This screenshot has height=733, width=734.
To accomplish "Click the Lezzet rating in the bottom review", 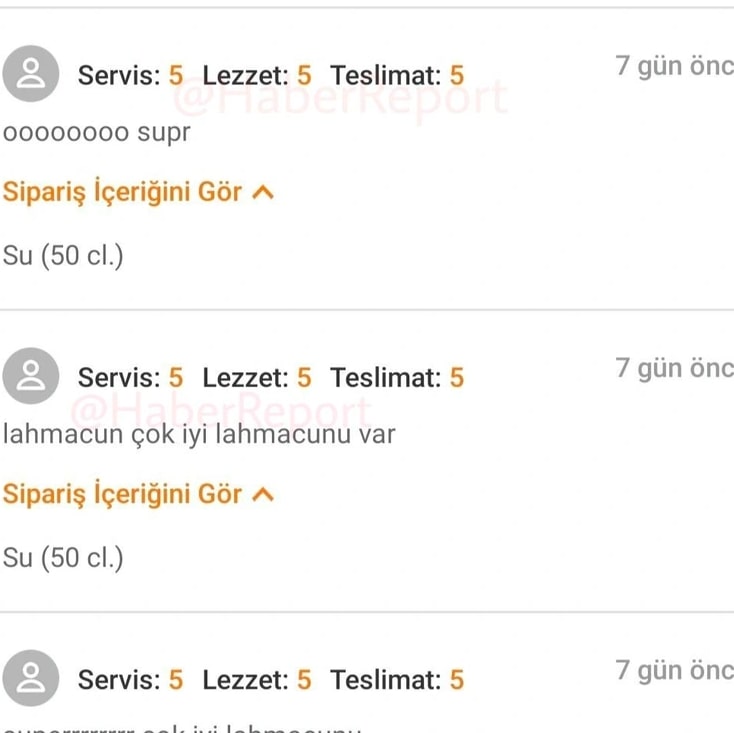I will (257, 681).
